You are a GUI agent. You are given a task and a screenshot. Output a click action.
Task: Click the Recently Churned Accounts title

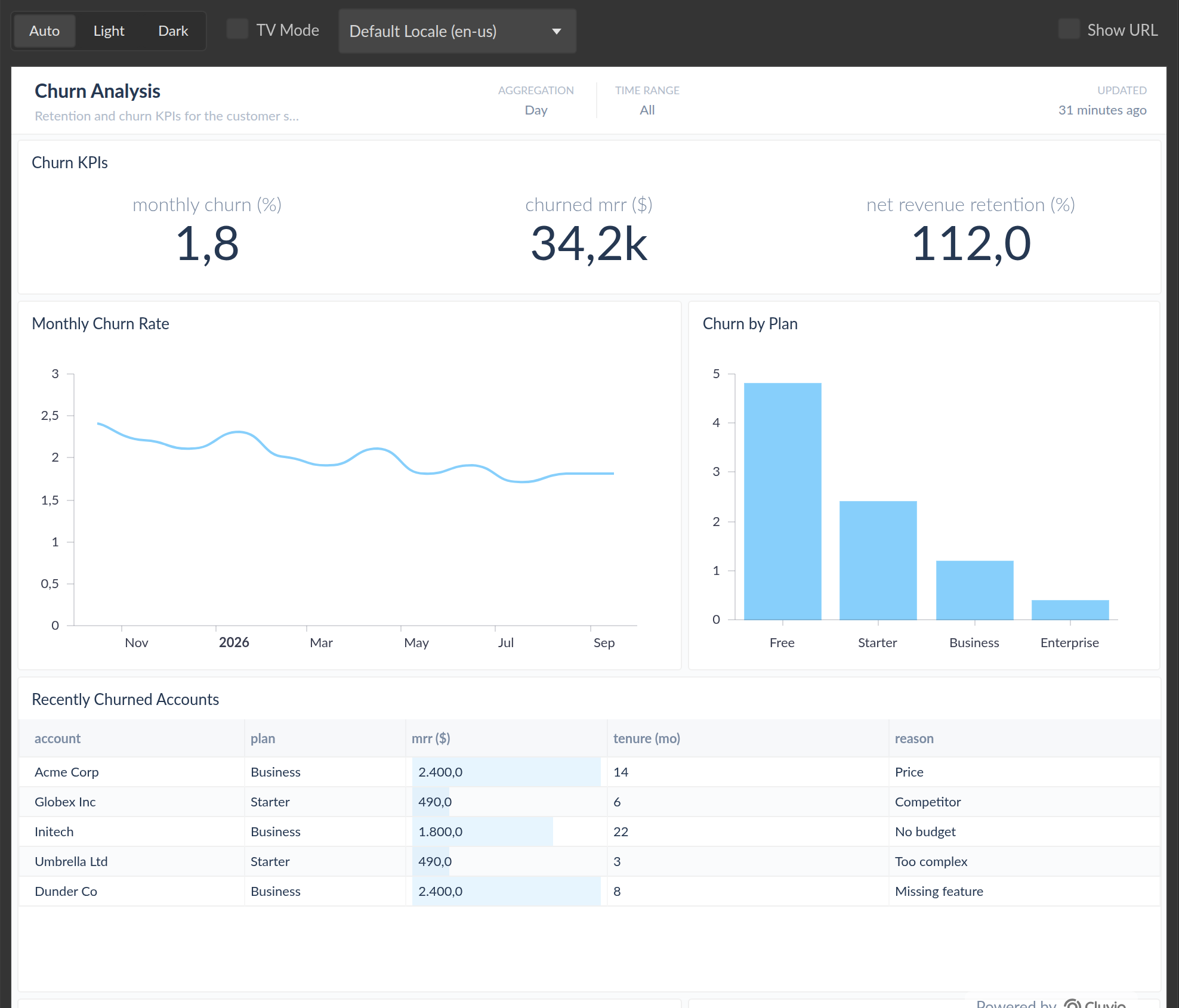point(125,700)
